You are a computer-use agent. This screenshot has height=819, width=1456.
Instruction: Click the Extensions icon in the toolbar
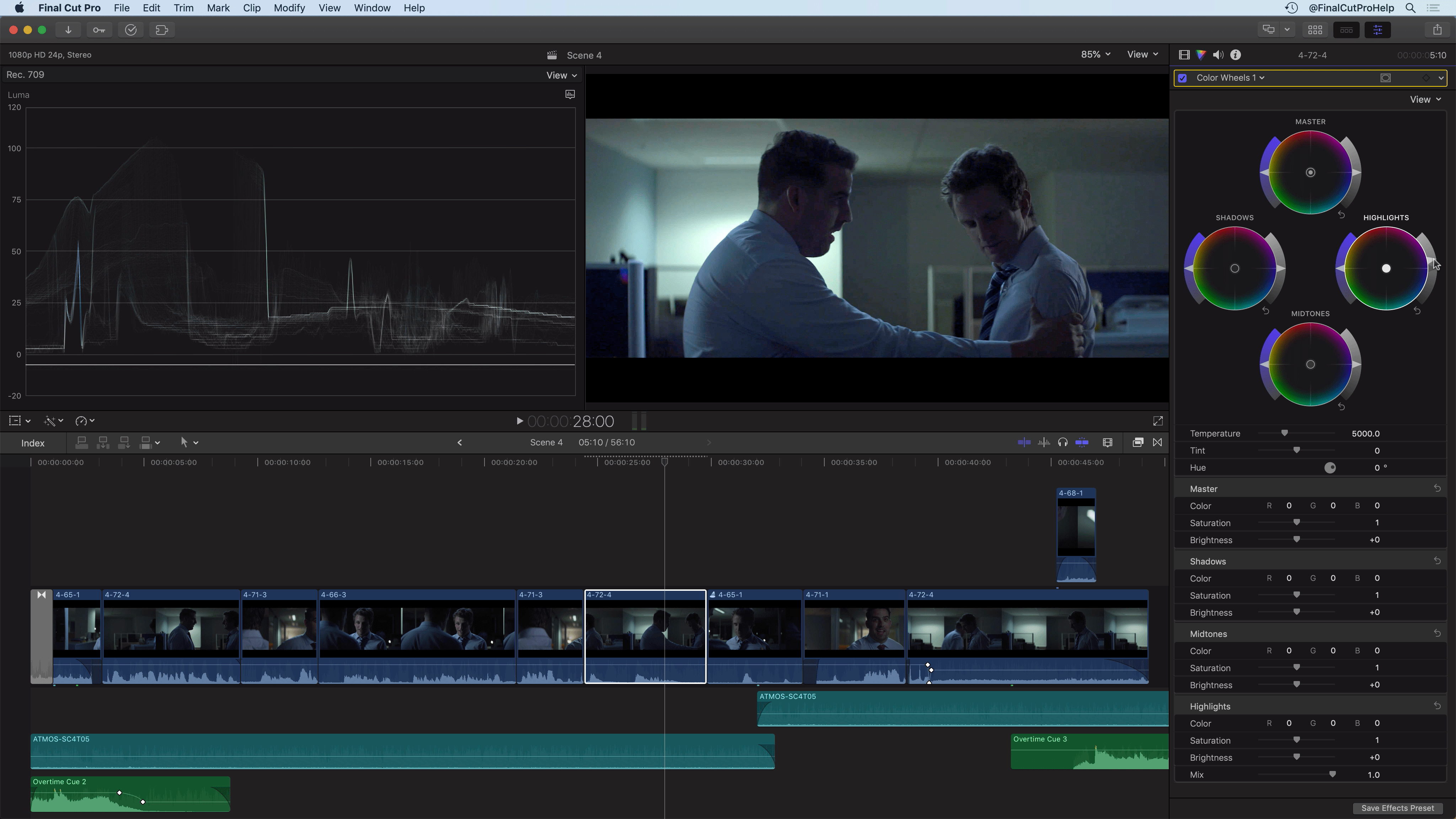[x=162, y=30]
